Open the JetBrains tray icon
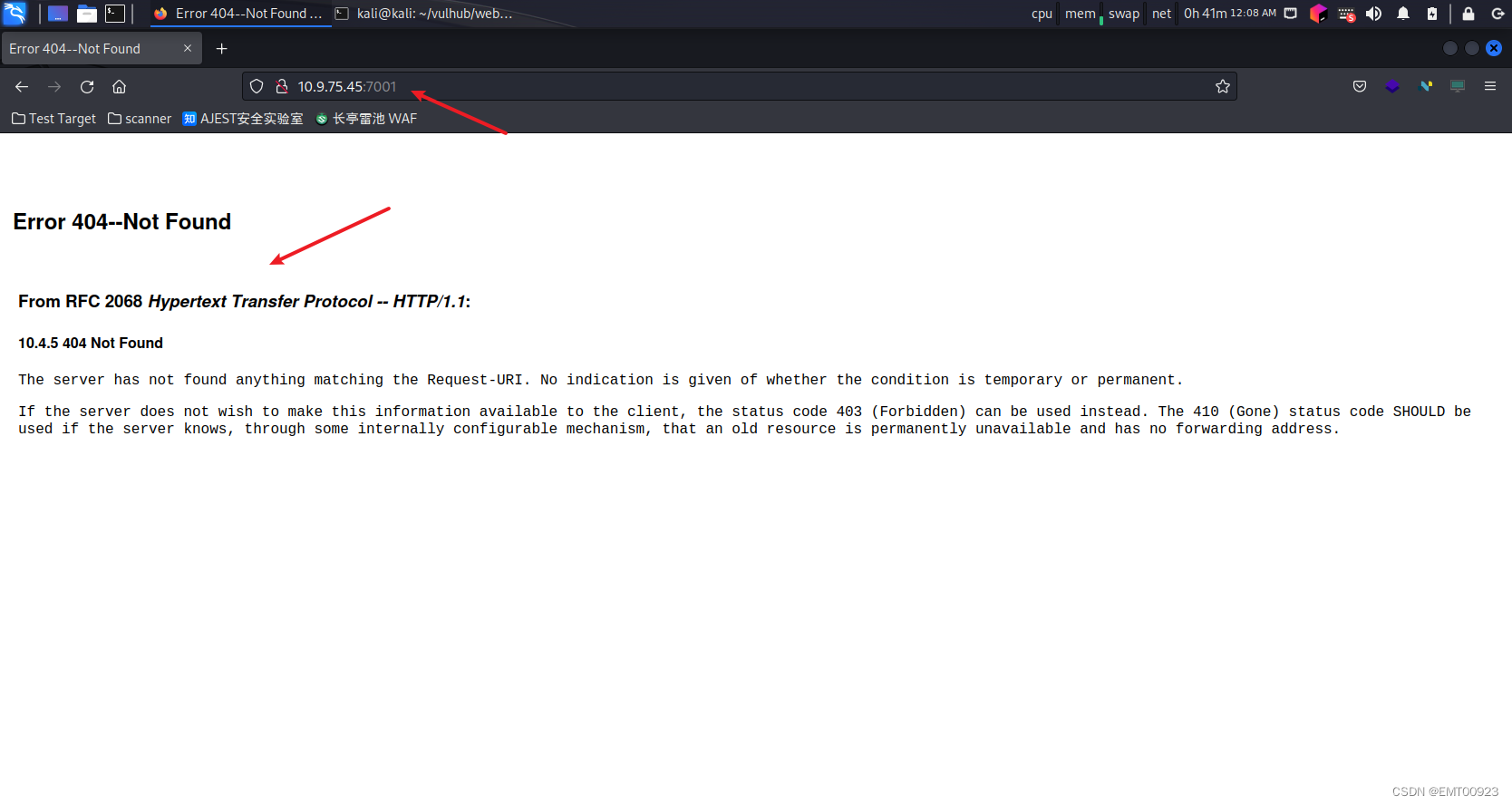This screenshot has width=1512, height=805. point(1318,14)
